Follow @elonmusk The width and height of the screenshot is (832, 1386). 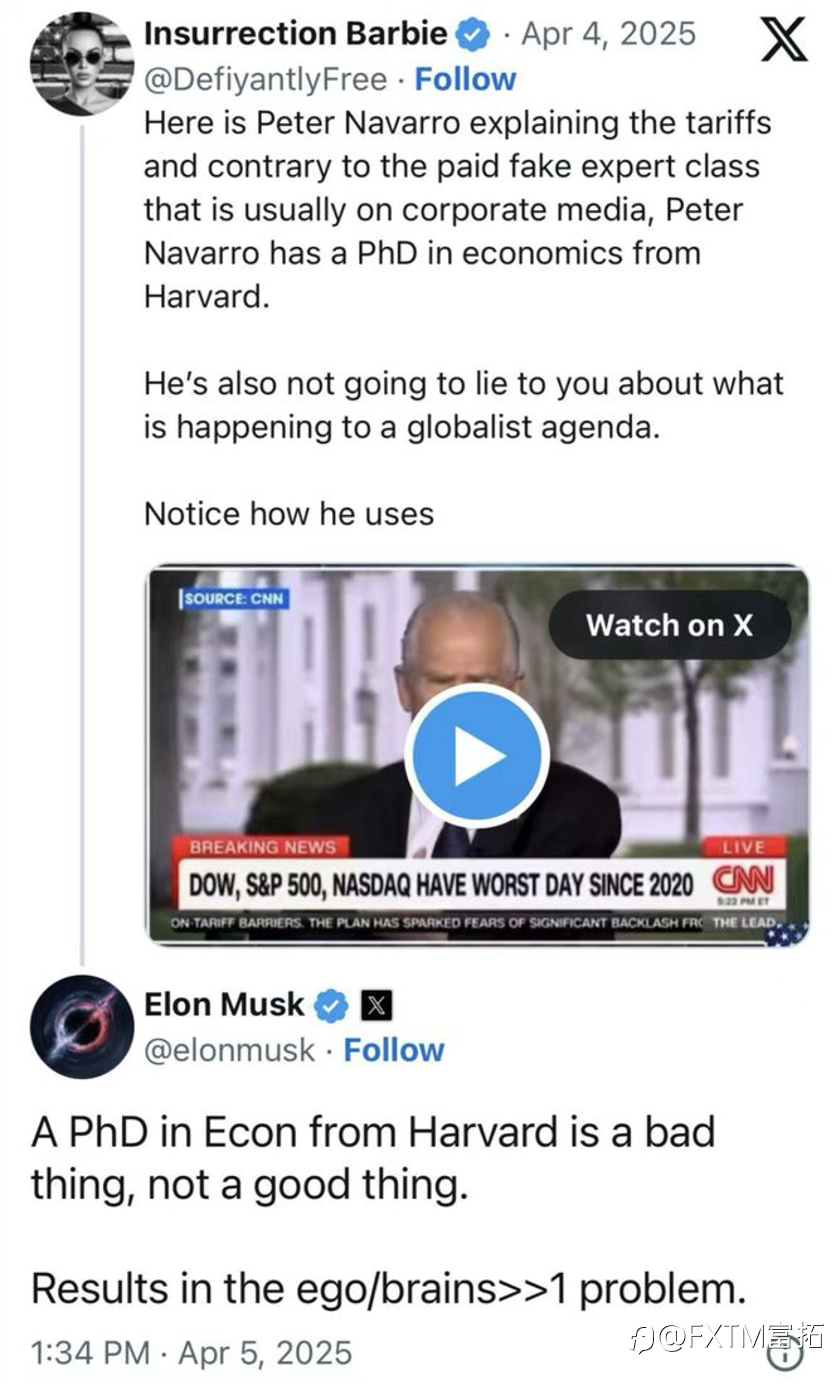(394, 1050)
